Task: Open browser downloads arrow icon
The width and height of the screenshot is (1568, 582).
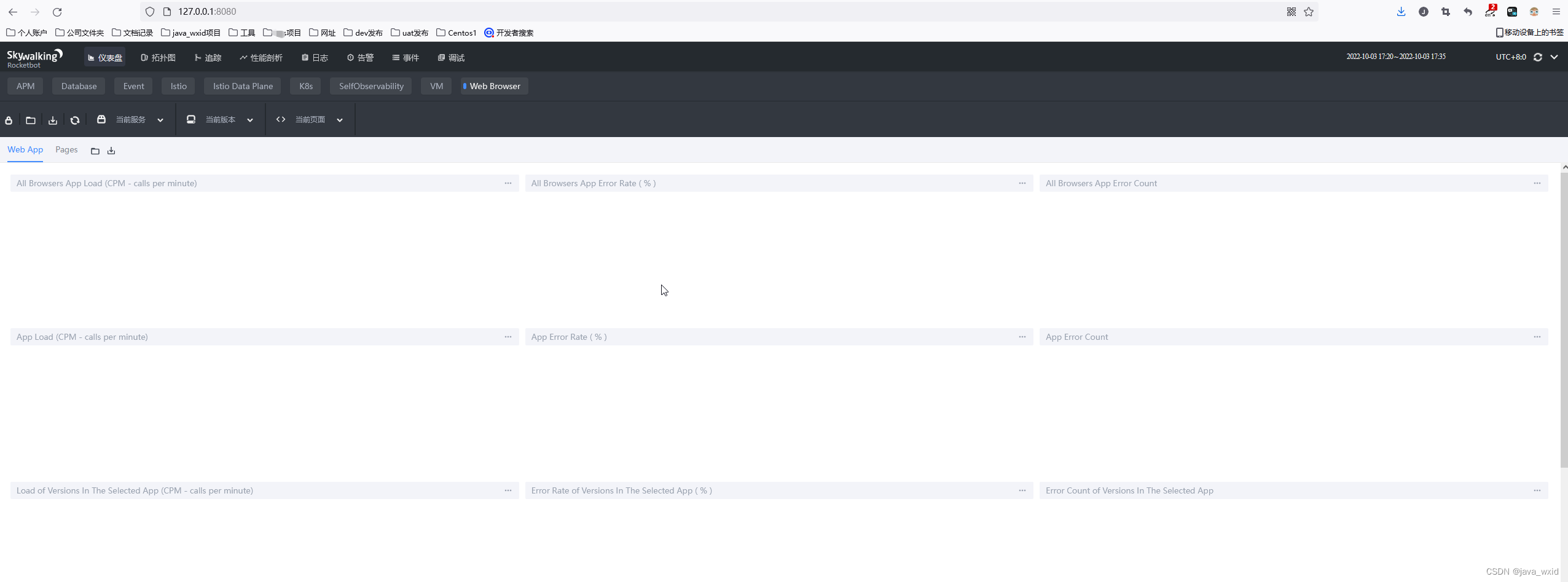Action: tap(1401, 12)
